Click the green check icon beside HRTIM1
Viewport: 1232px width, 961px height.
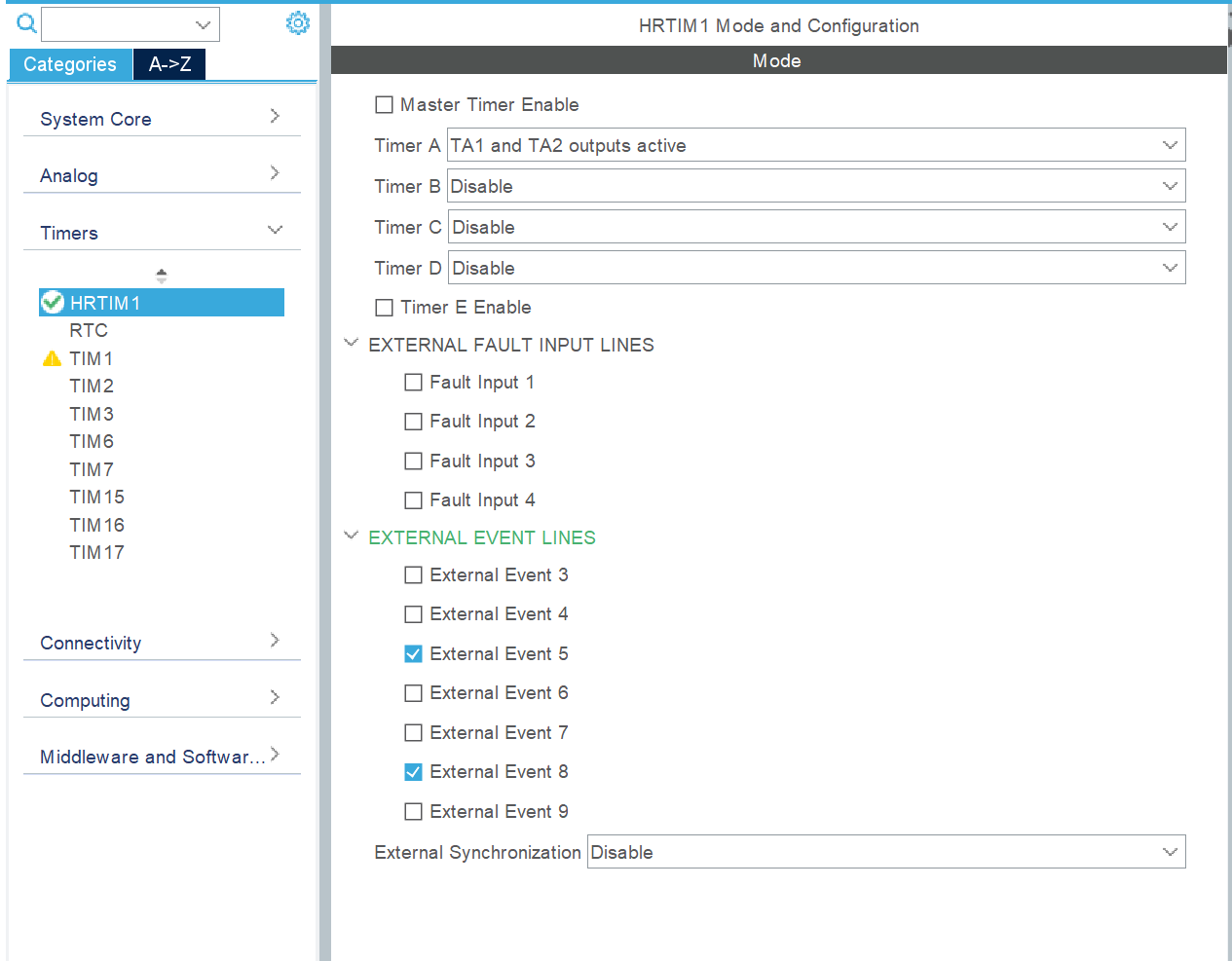53,303
